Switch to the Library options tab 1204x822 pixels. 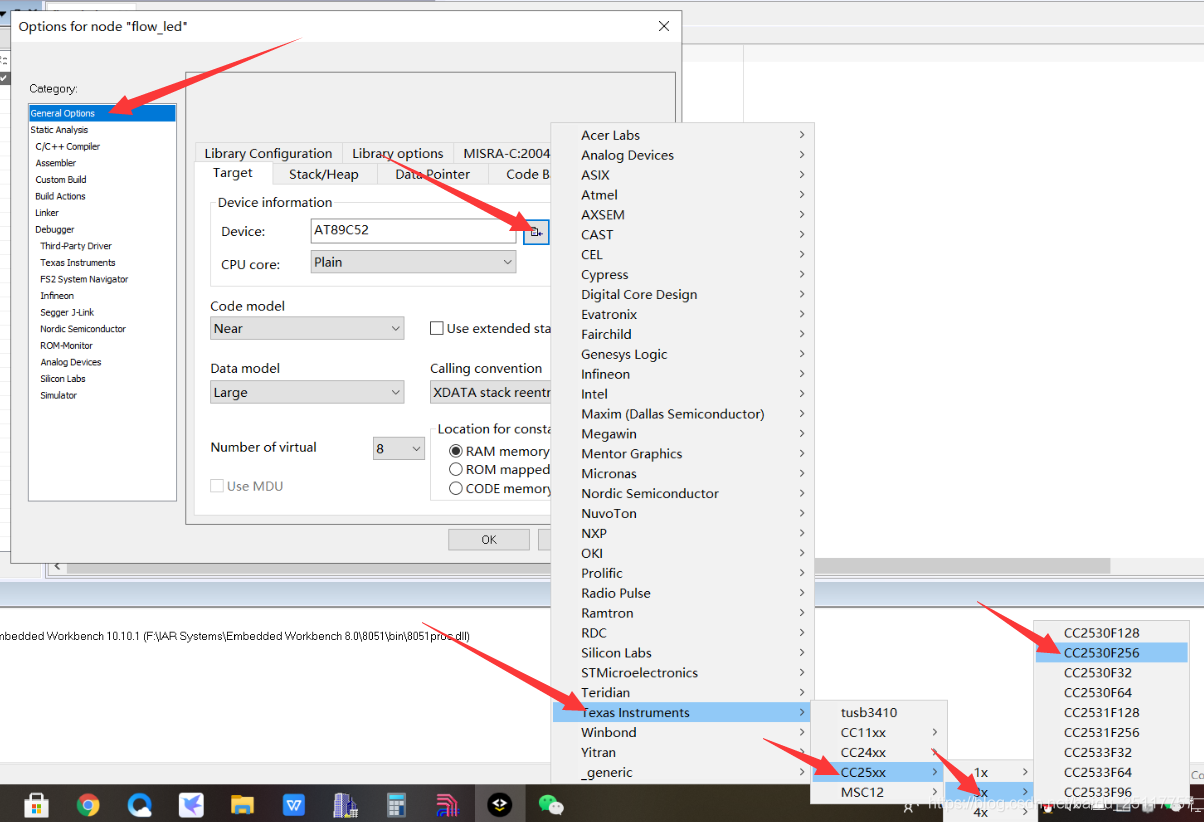coord(397,153)
